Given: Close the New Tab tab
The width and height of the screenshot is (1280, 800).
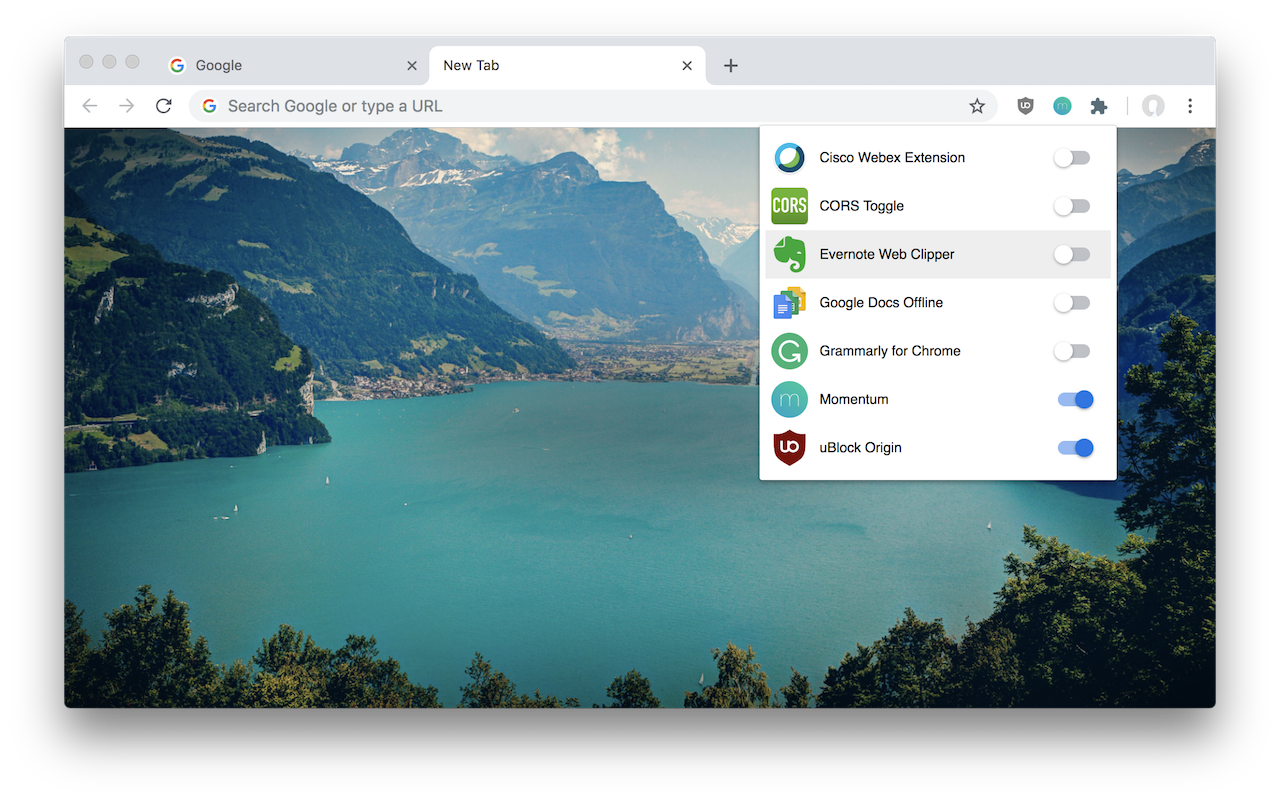Looking at the screenshot, I should coord(687,65).
